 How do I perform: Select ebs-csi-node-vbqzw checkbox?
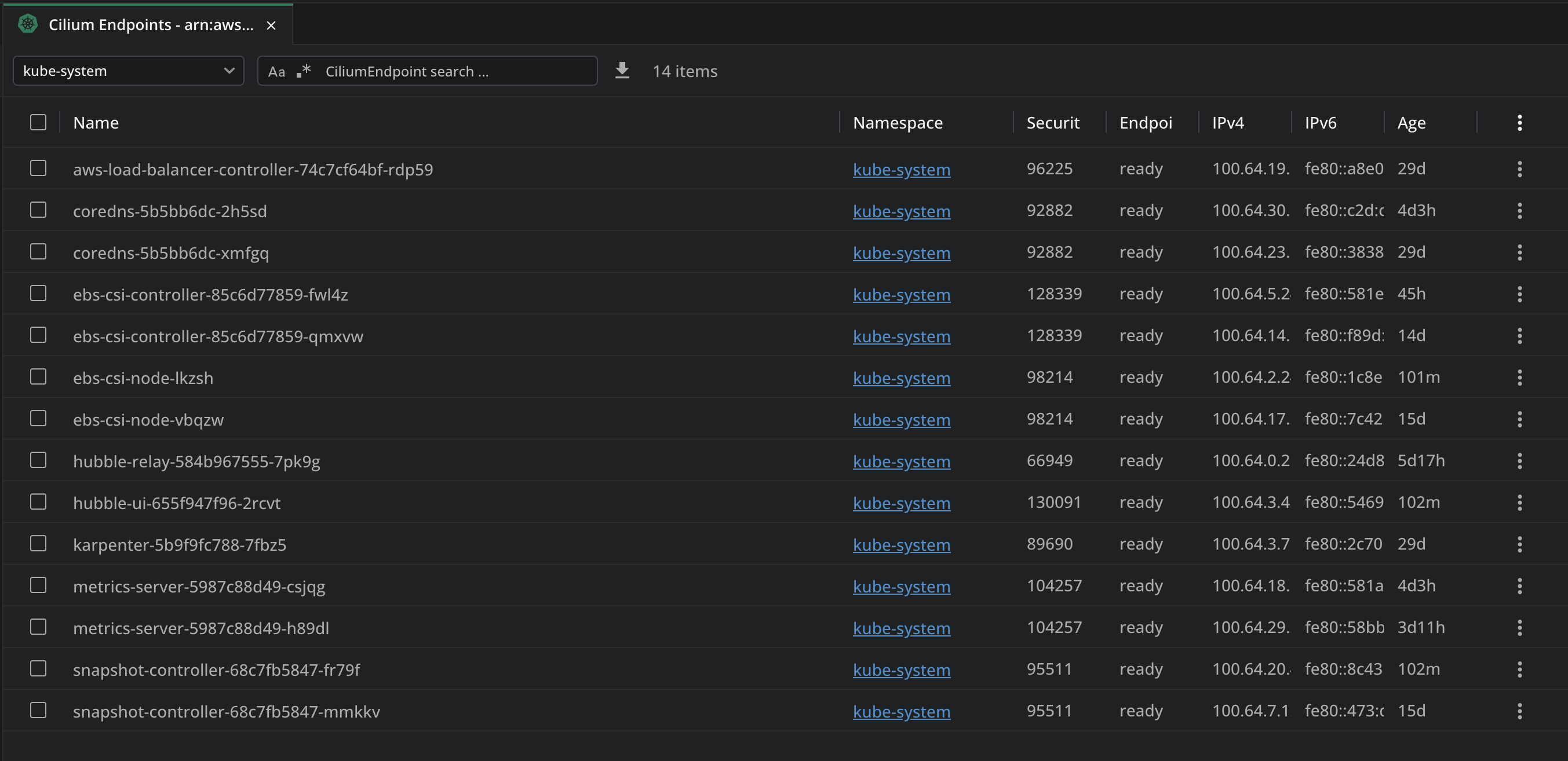(38, 418)
